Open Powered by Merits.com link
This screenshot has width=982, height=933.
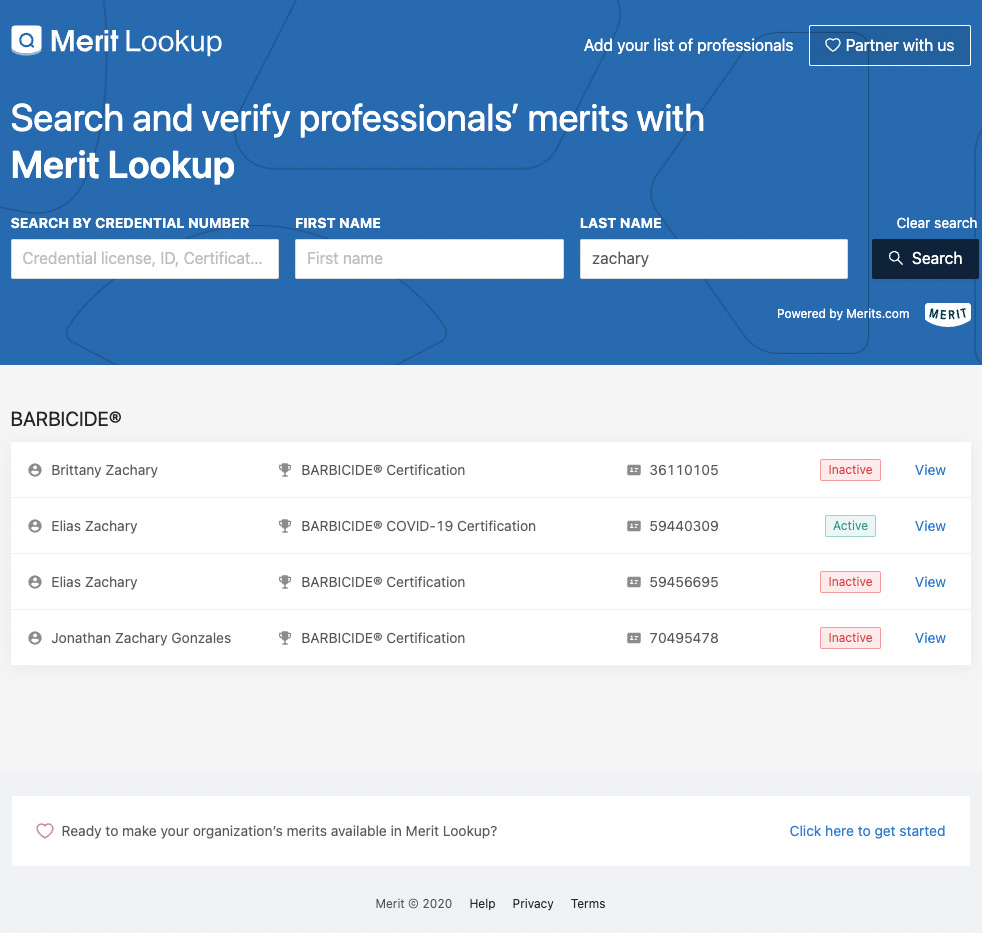pyautogui.click(x=843, y=314)
